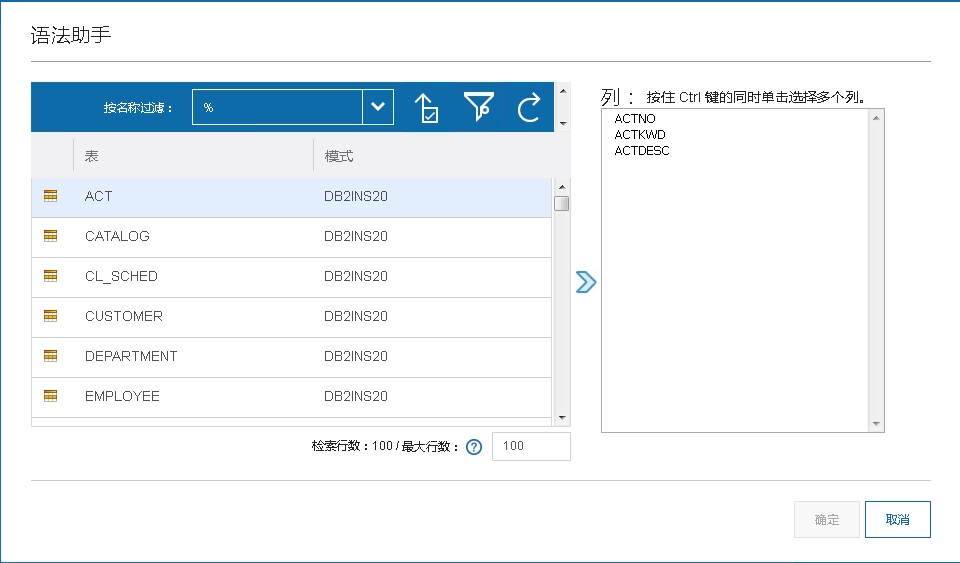Select the DEPARTMENT table row
This screenshot has width=960, height=563.
pyautogui.click(x=291, y=357)
